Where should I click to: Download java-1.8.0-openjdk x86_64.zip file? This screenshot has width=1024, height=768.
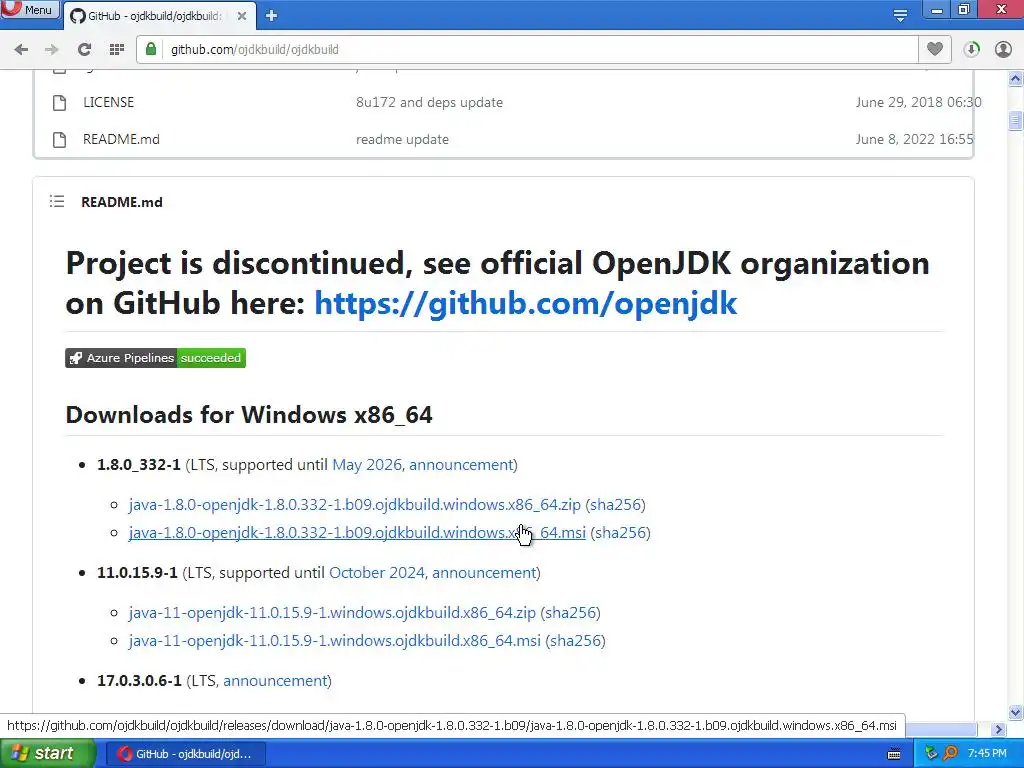pos(355,505)
